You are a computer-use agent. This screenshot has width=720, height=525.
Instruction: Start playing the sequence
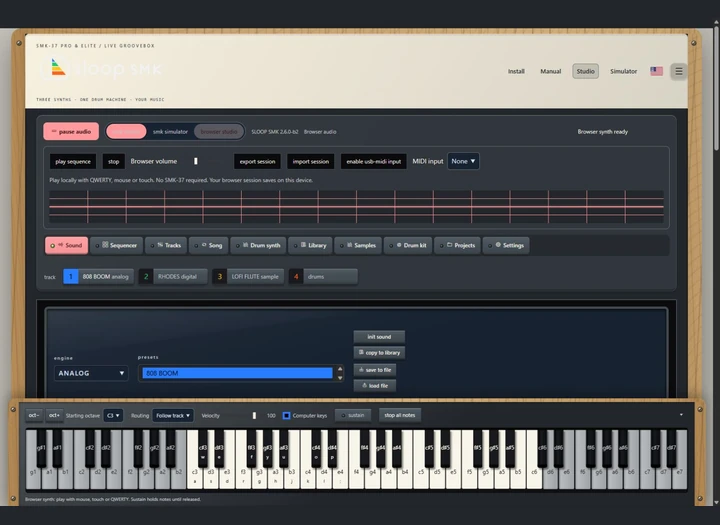(73, 161)
